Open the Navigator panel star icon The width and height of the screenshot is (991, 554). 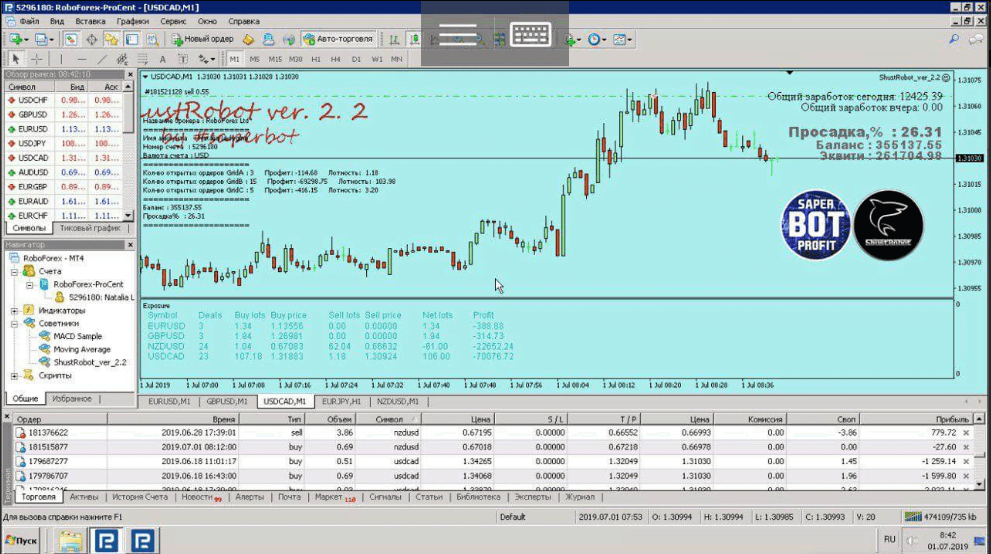click(111, 40)
